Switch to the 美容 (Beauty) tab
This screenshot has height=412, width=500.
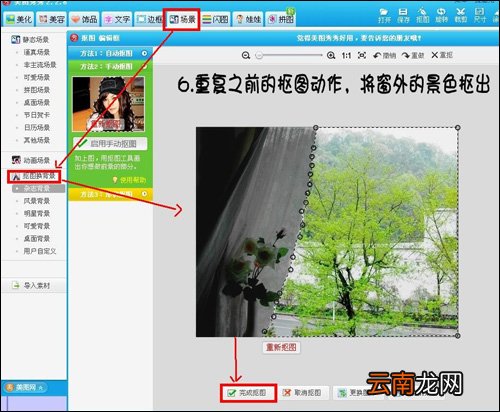tap(51, 19)
